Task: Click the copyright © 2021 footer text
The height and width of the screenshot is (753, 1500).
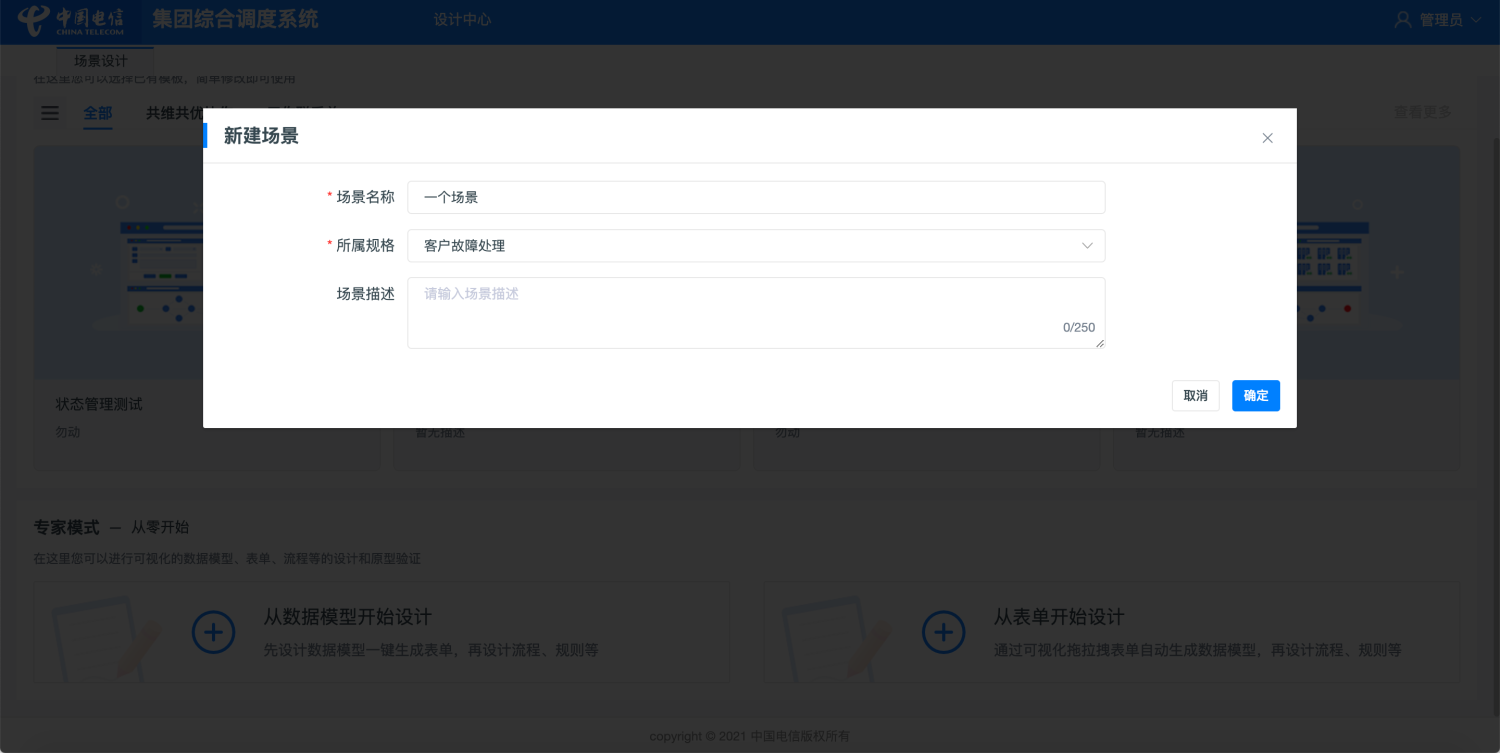Action: pyautogui.click(x=750, y=736)
